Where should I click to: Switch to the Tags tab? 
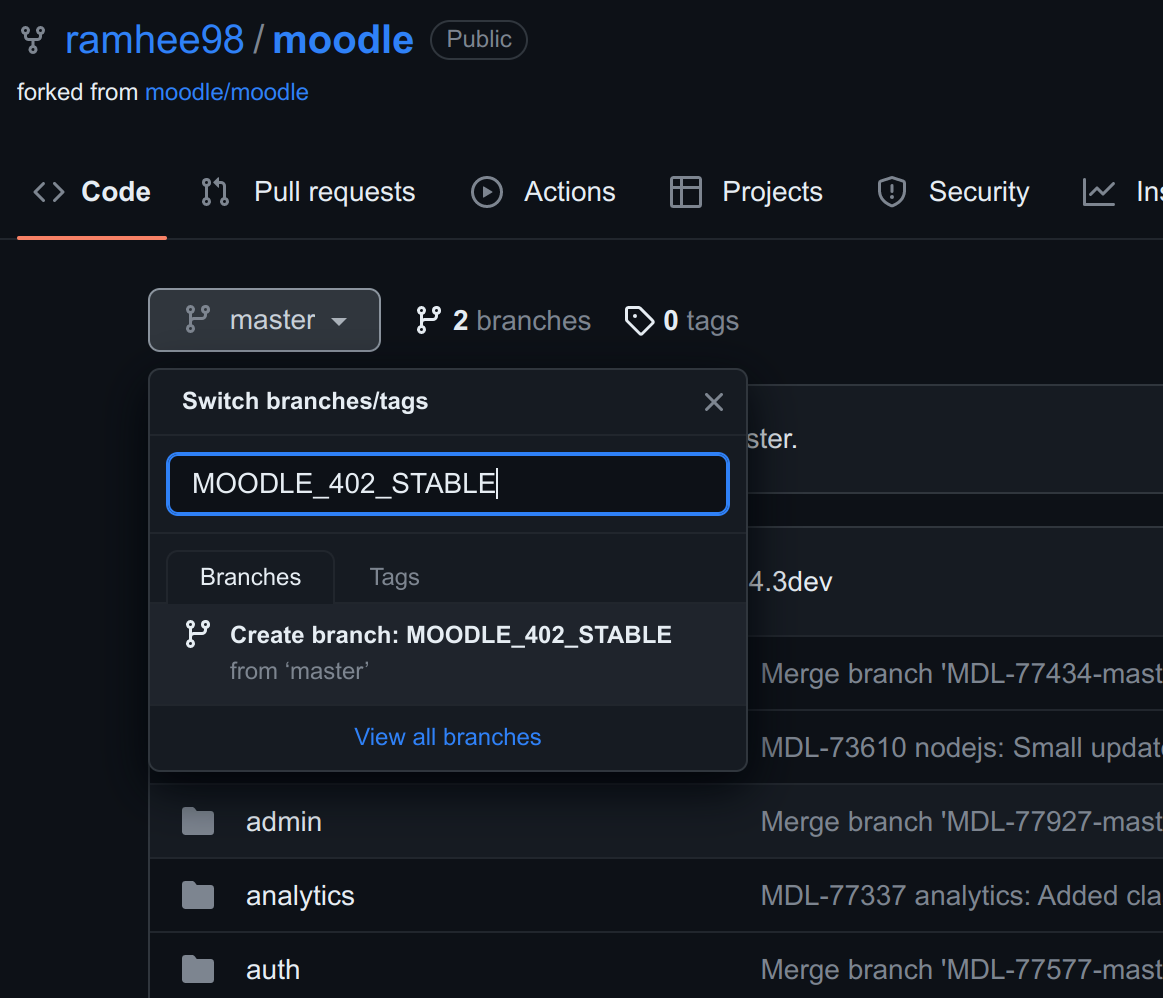[394, 577]
